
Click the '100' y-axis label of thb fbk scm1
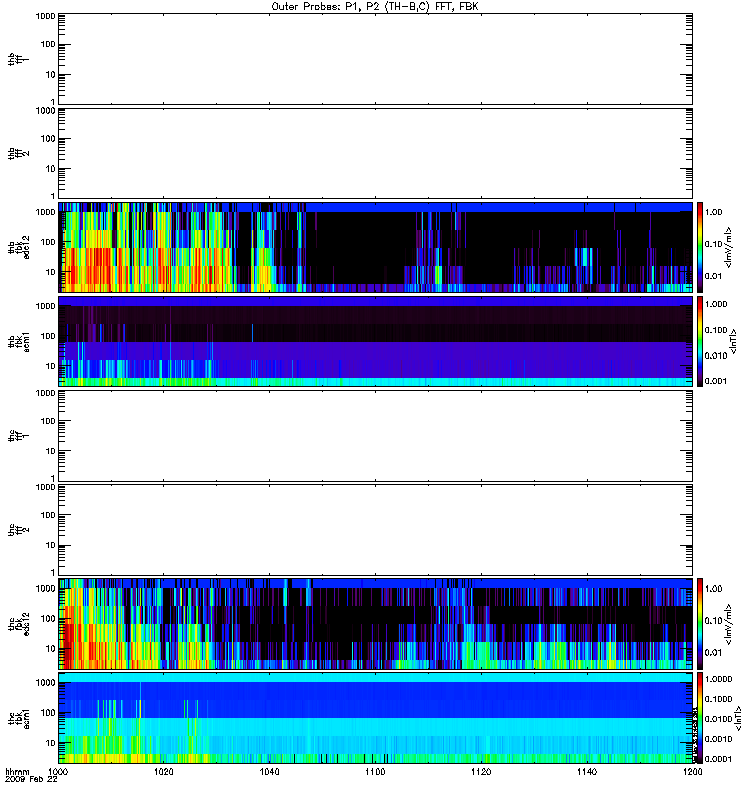48,336
